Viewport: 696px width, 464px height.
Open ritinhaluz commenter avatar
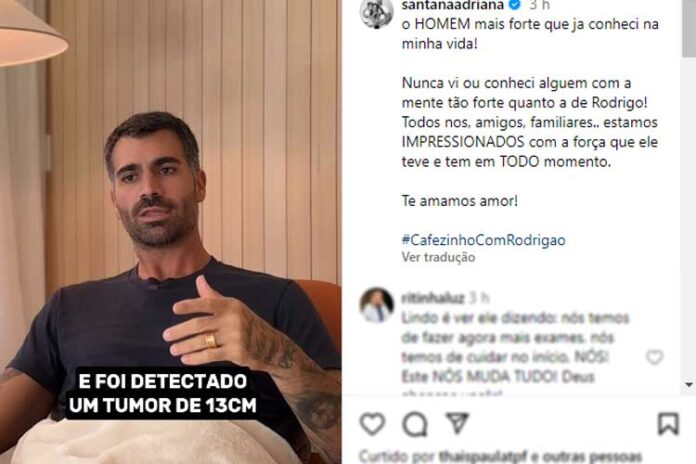pos(376,305)
